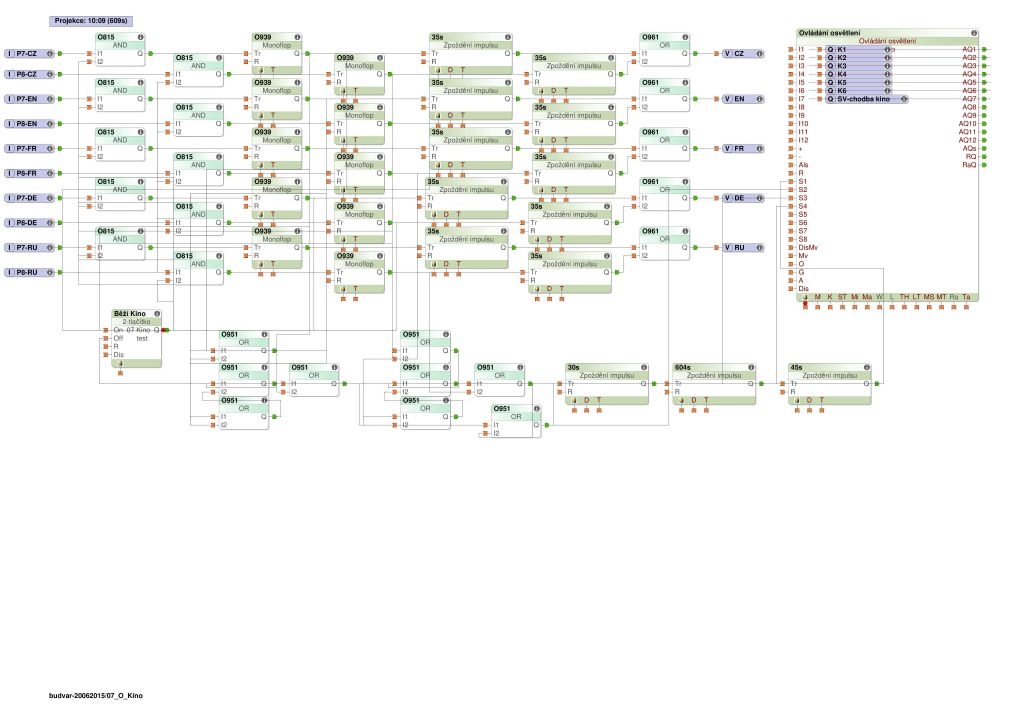
Task: Click the info icon on the 45s Zpoždění impulsu block
Action: (x=867, y=368)
